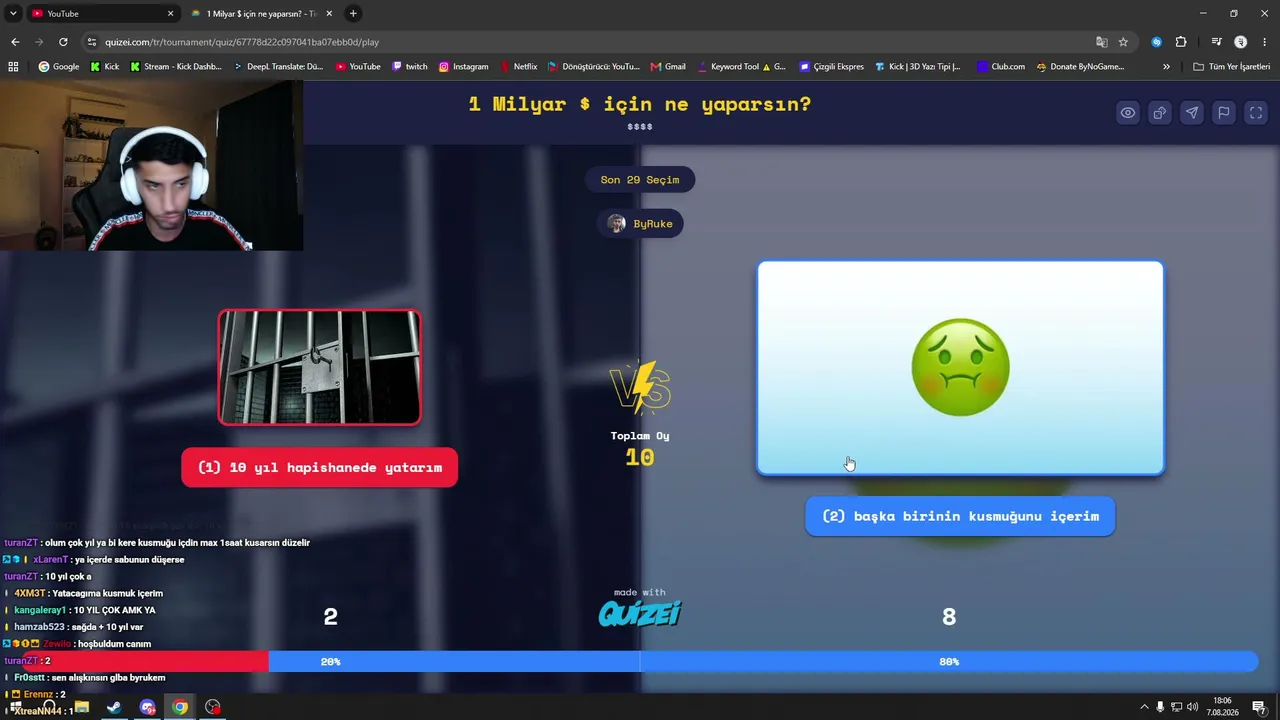This screenshot has height=720, width=1280.
Task: Open the YouTube bookmark
Action: tap(358, 67)
